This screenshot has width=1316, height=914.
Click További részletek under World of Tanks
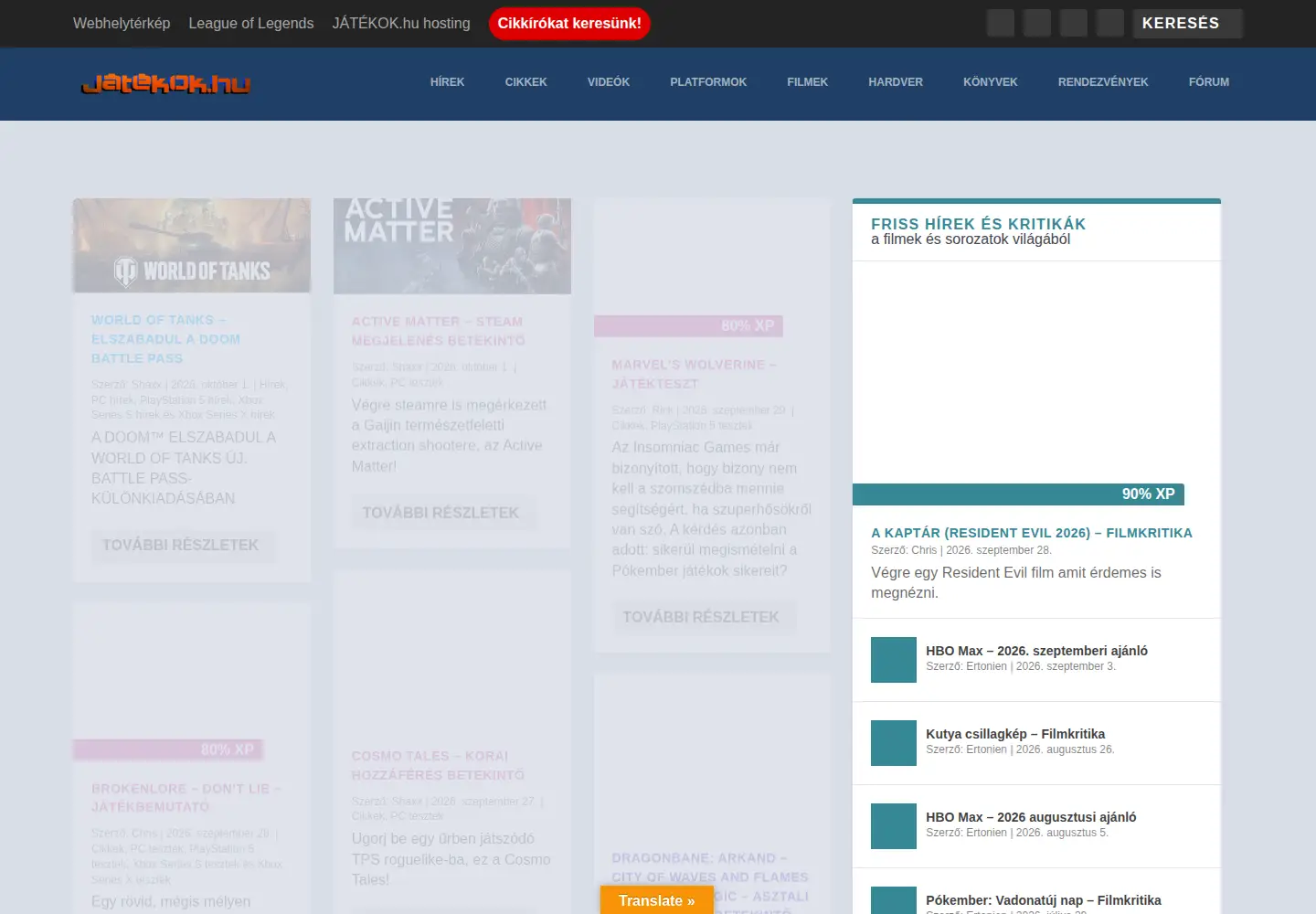(x=181, y=545)
